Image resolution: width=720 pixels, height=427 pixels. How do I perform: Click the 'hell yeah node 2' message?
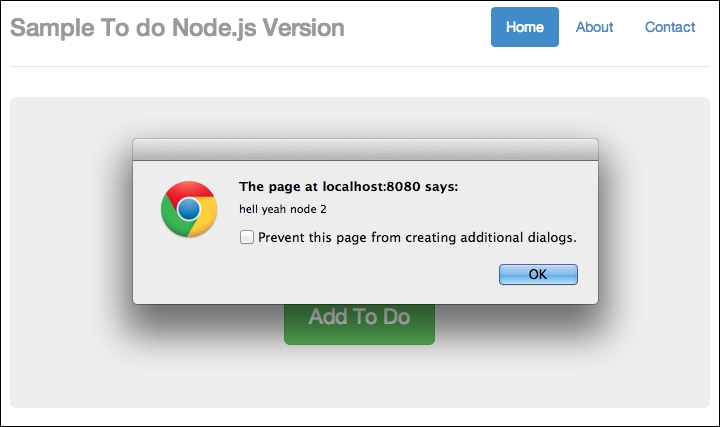click(283, 209)
